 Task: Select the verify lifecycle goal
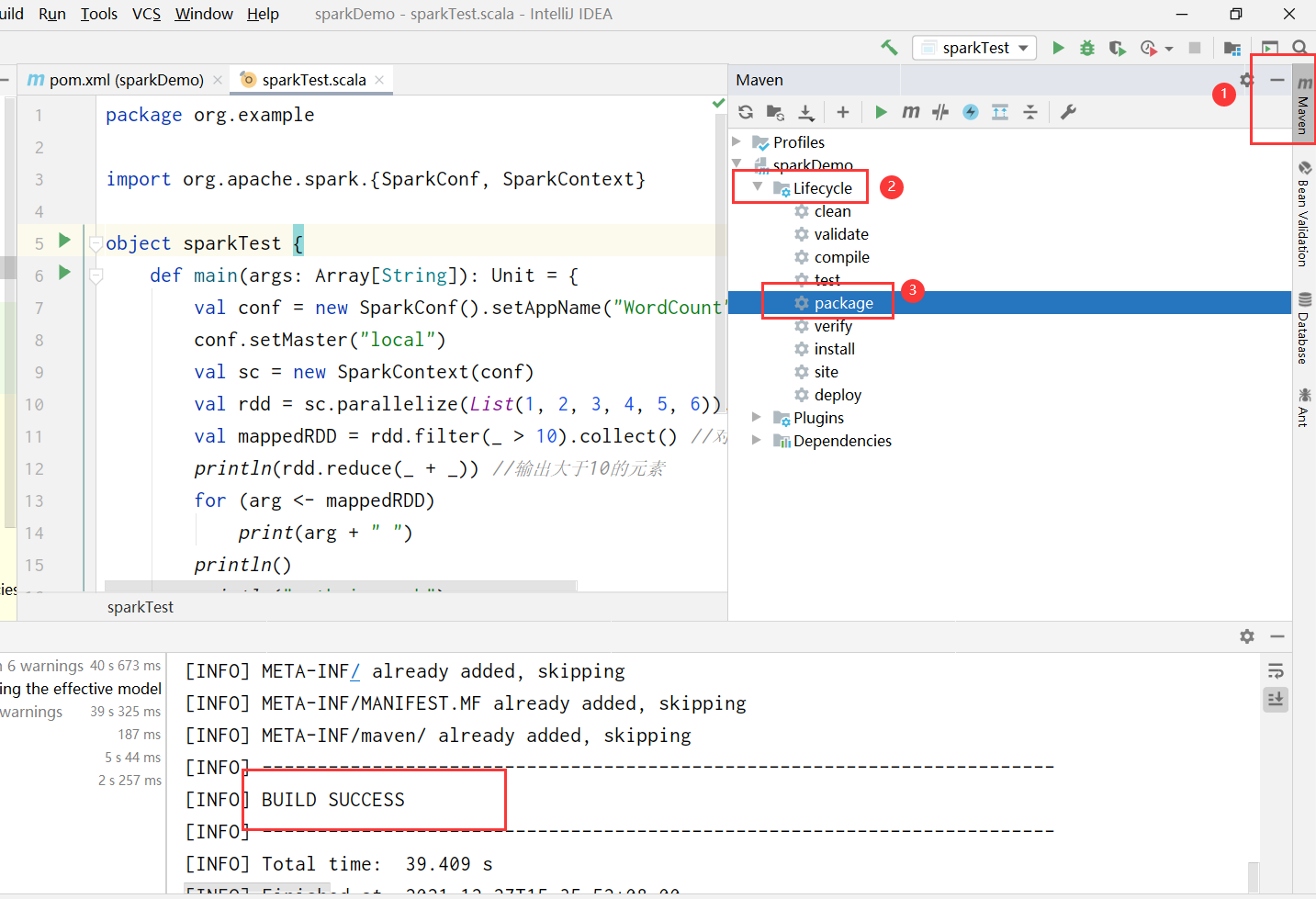click(833, 326)
